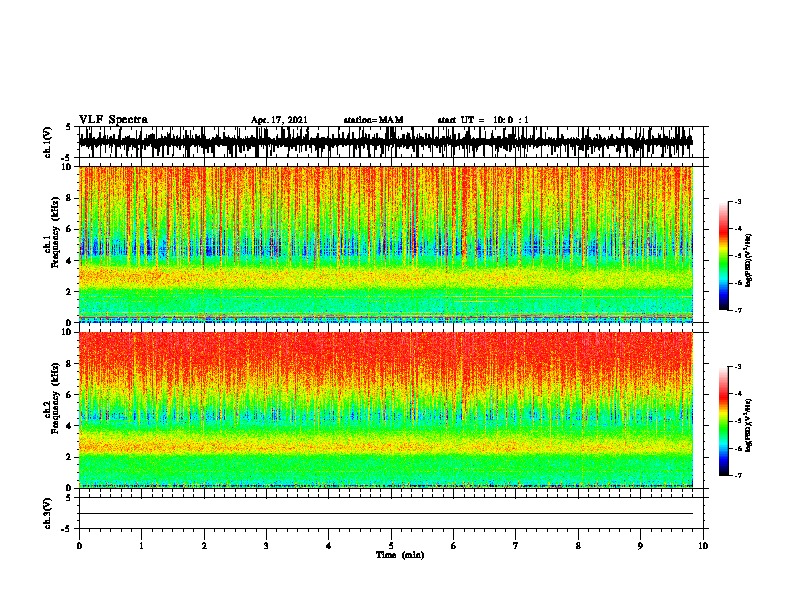Click the "ch.2 Frequency (kHz)" axis label

[x=52, y=398]
